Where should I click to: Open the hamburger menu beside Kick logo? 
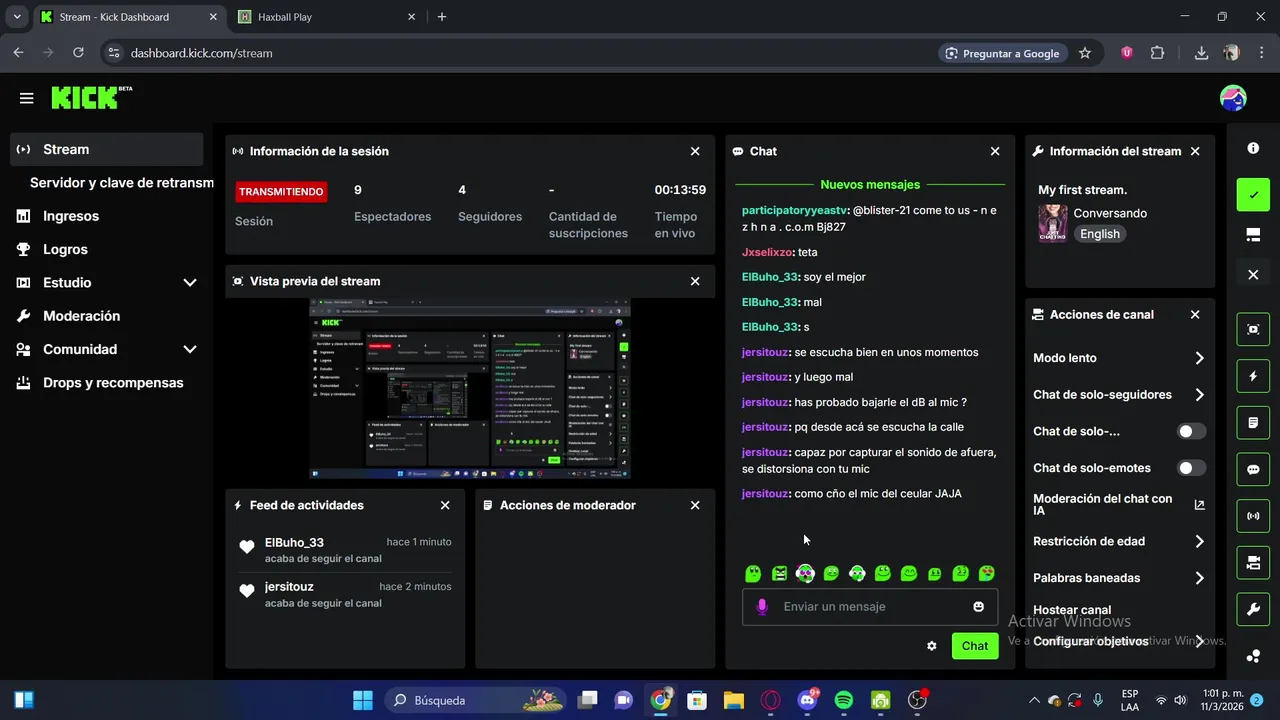[27, 98]
